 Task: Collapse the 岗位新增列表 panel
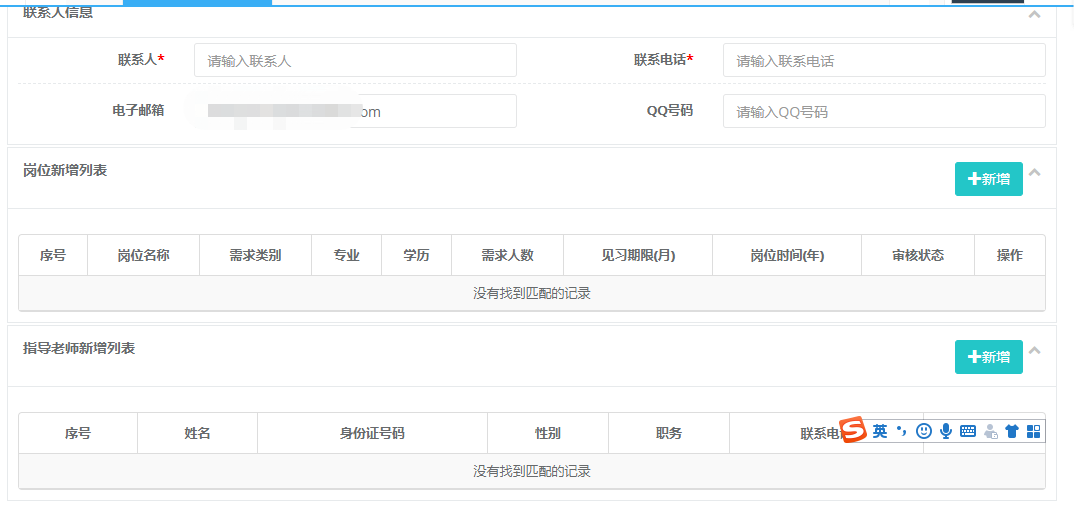[1035, 173]
